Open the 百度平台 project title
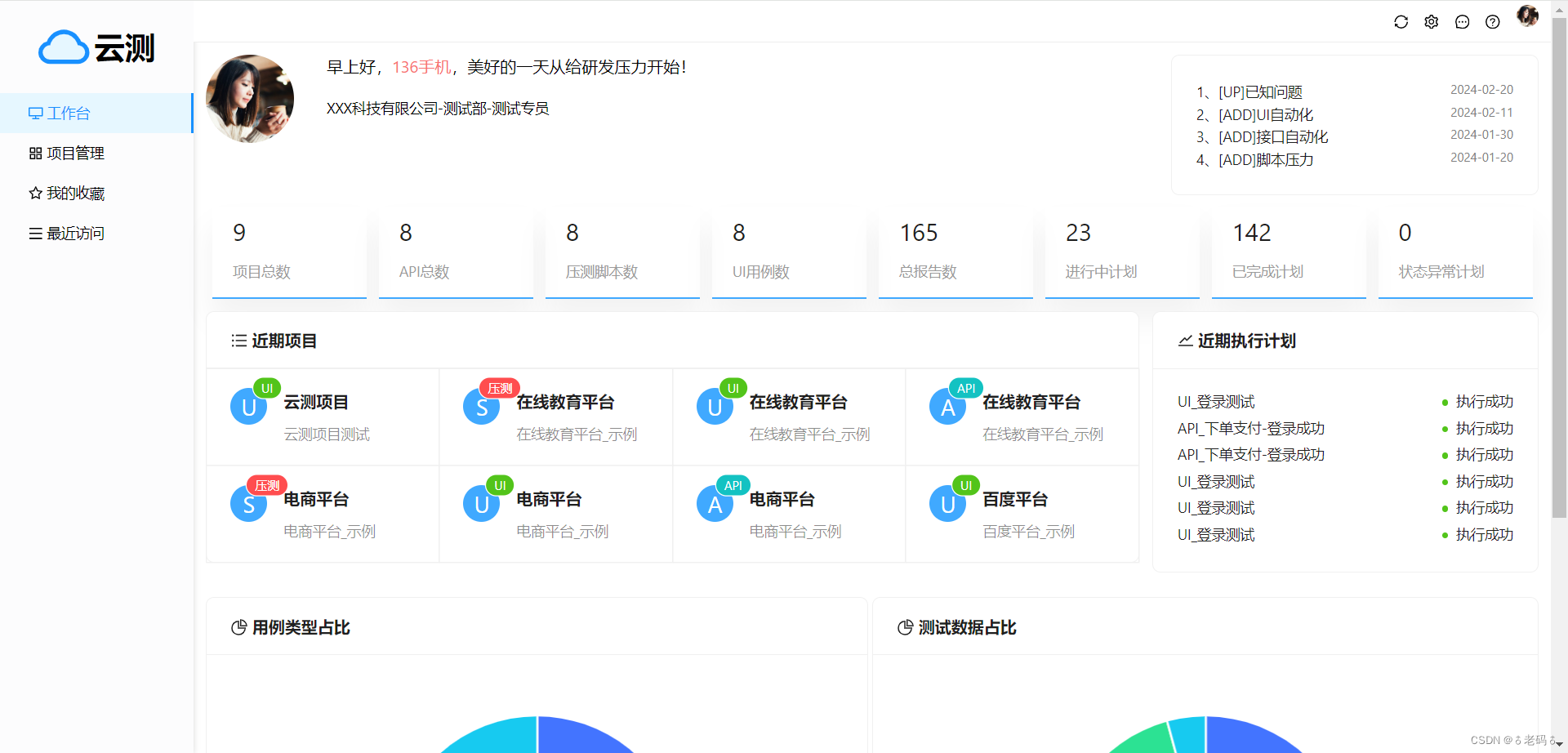This screenshot has width=1568, height=753. pos(1015,500)
